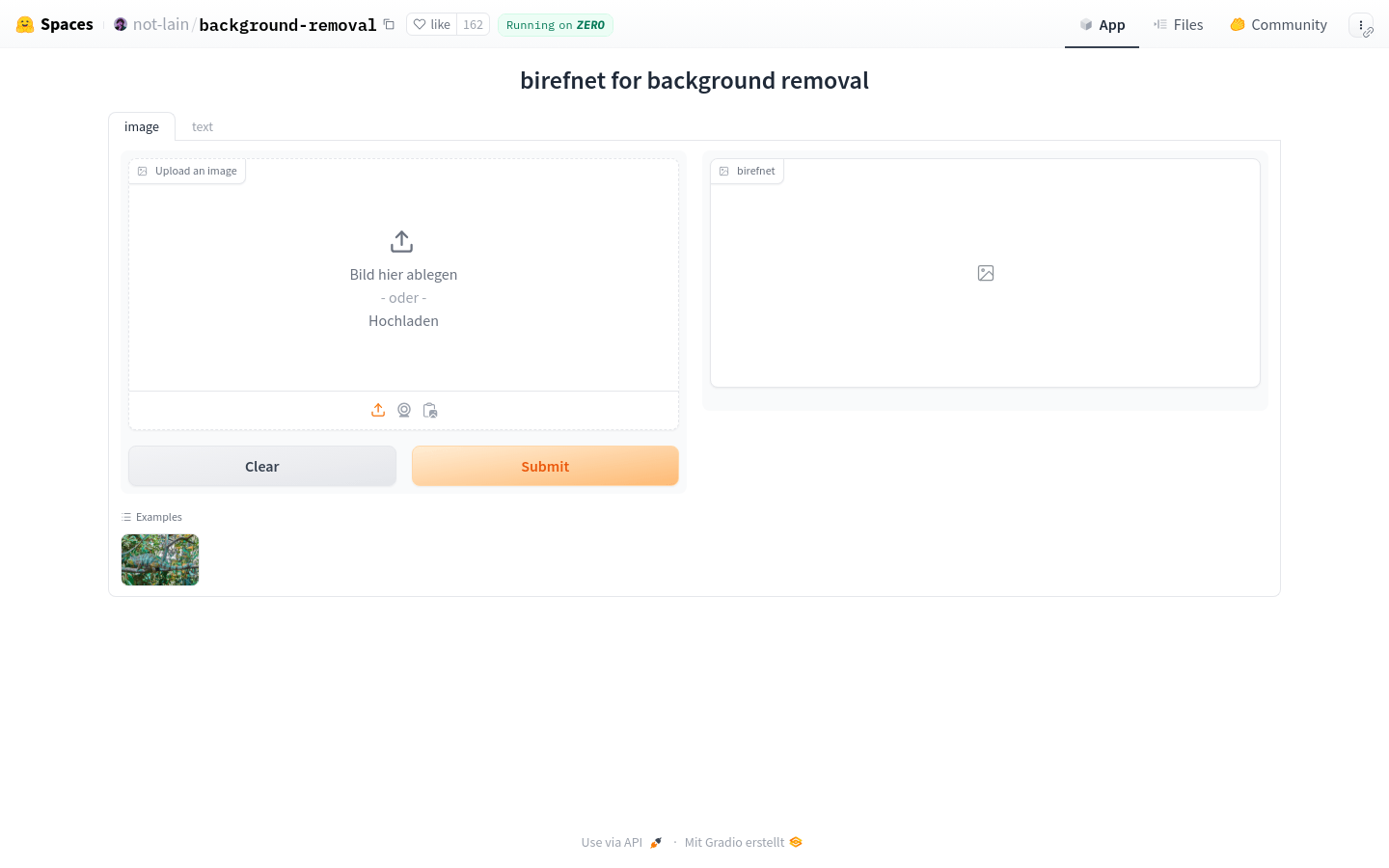Viewport: 1389px width, 868px height.
Task: Like this space with heart button
Action: [x=432, y=24]
